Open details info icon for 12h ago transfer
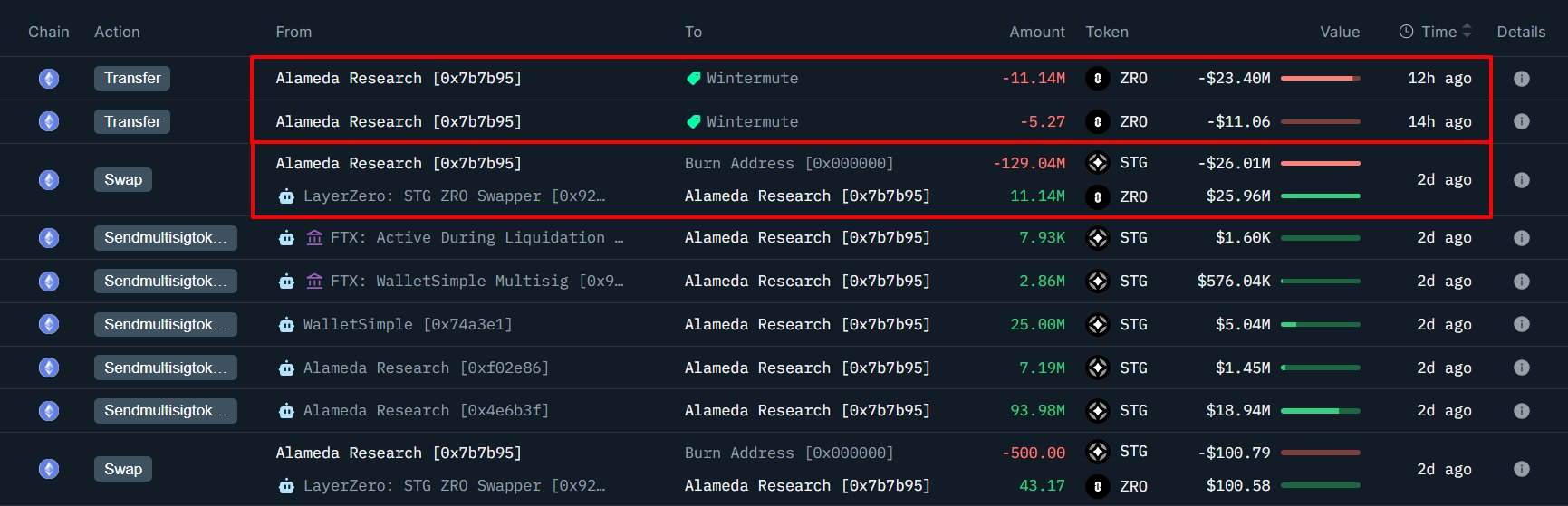 (1521, 79)
